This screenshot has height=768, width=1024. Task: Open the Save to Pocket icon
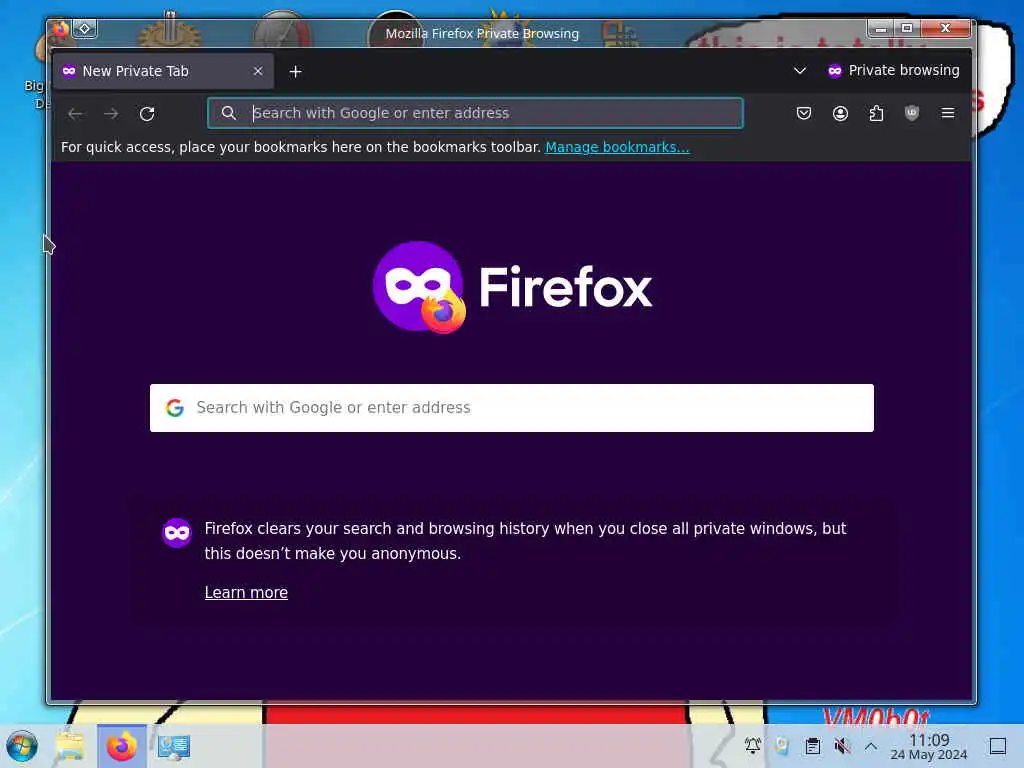(804, 113)
